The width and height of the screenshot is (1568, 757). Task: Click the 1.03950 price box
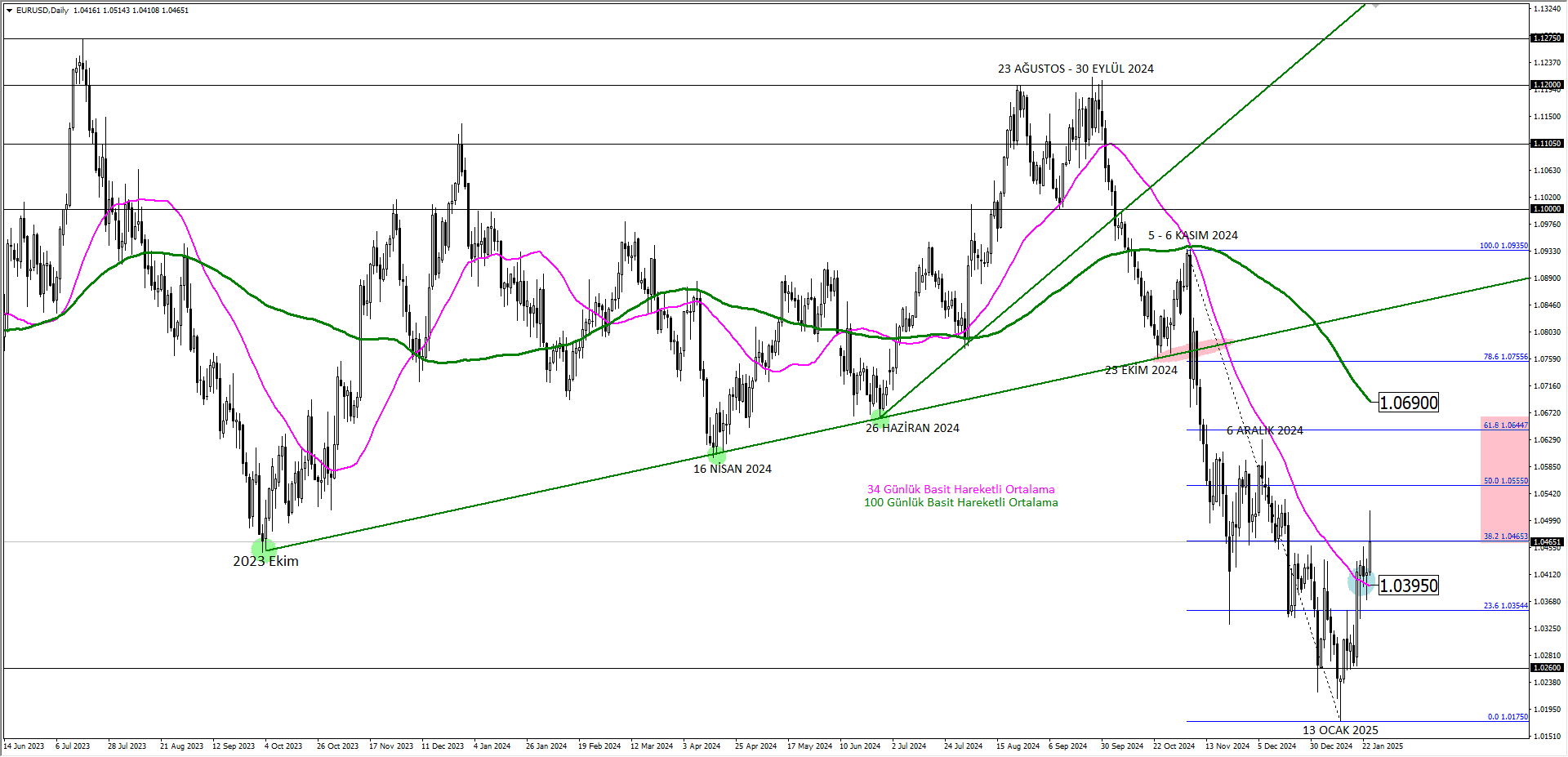(1409, 586)
